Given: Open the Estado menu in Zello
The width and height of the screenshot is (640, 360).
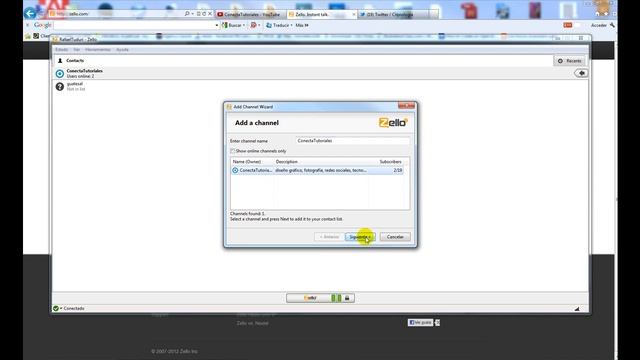Looking at the screenshot, I should point(62,50).
